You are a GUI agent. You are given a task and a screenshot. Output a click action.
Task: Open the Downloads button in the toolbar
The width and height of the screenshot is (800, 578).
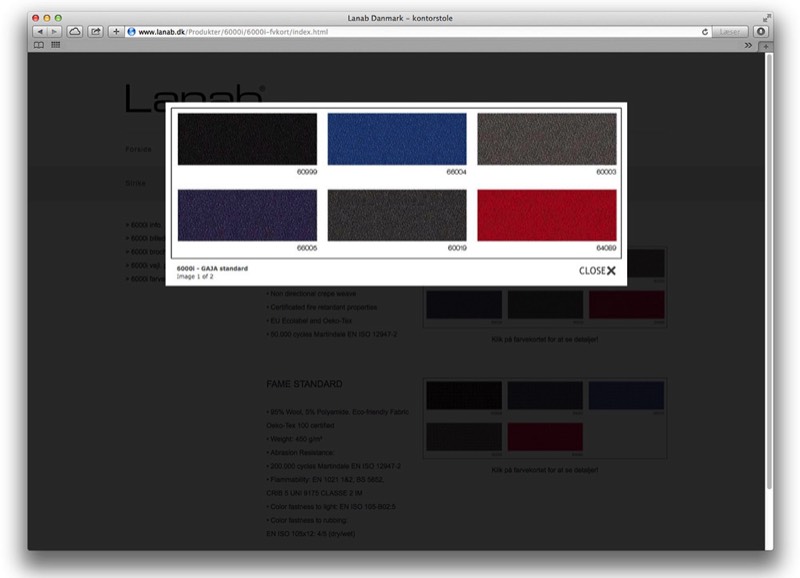tap(761, 32)
